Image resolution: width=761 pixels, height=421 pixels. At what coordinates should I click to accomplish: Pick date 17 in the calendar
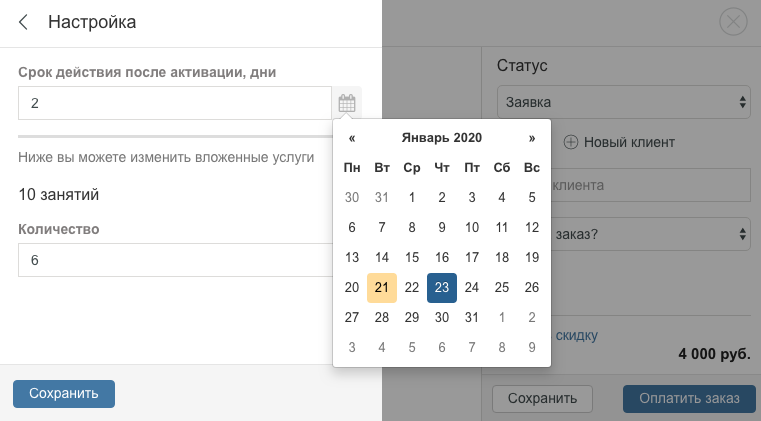(472, 257)
